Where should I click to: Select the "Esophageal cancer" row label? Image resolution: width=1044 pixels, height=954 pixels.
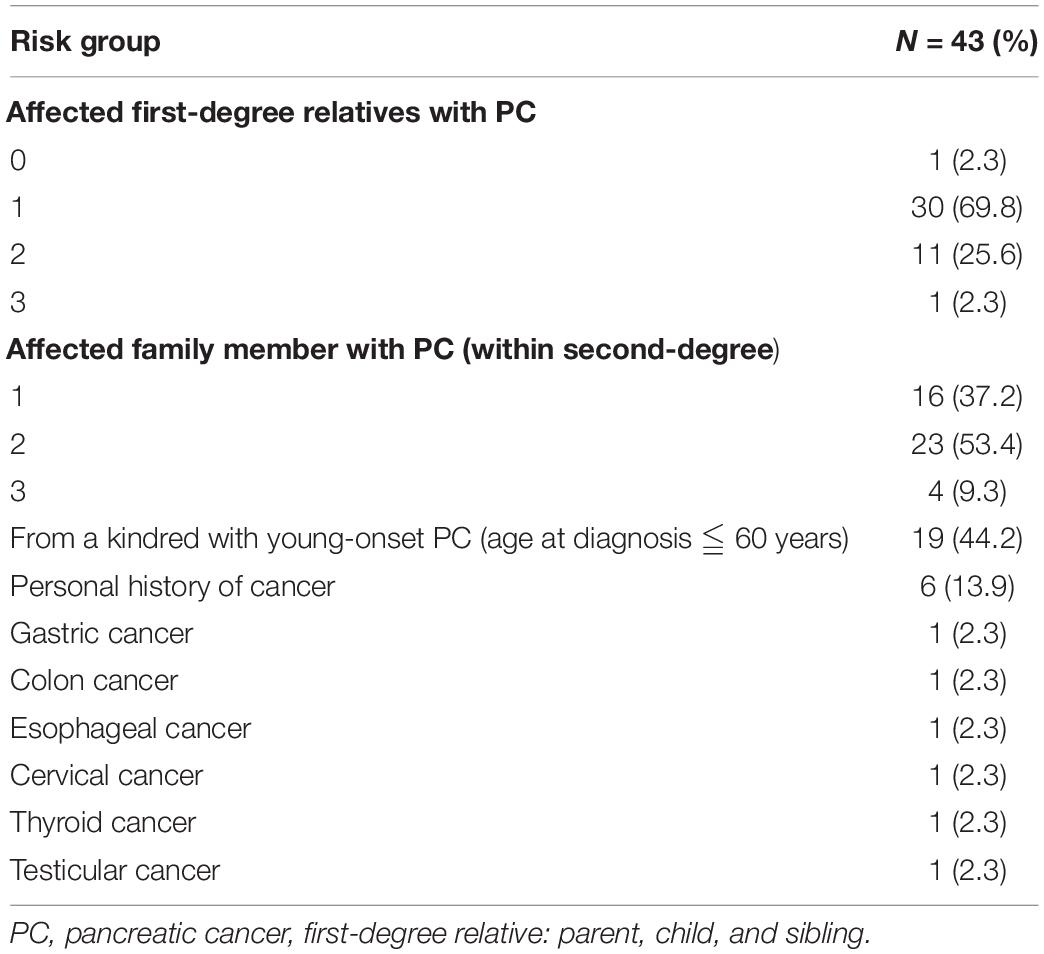(130, 728)
